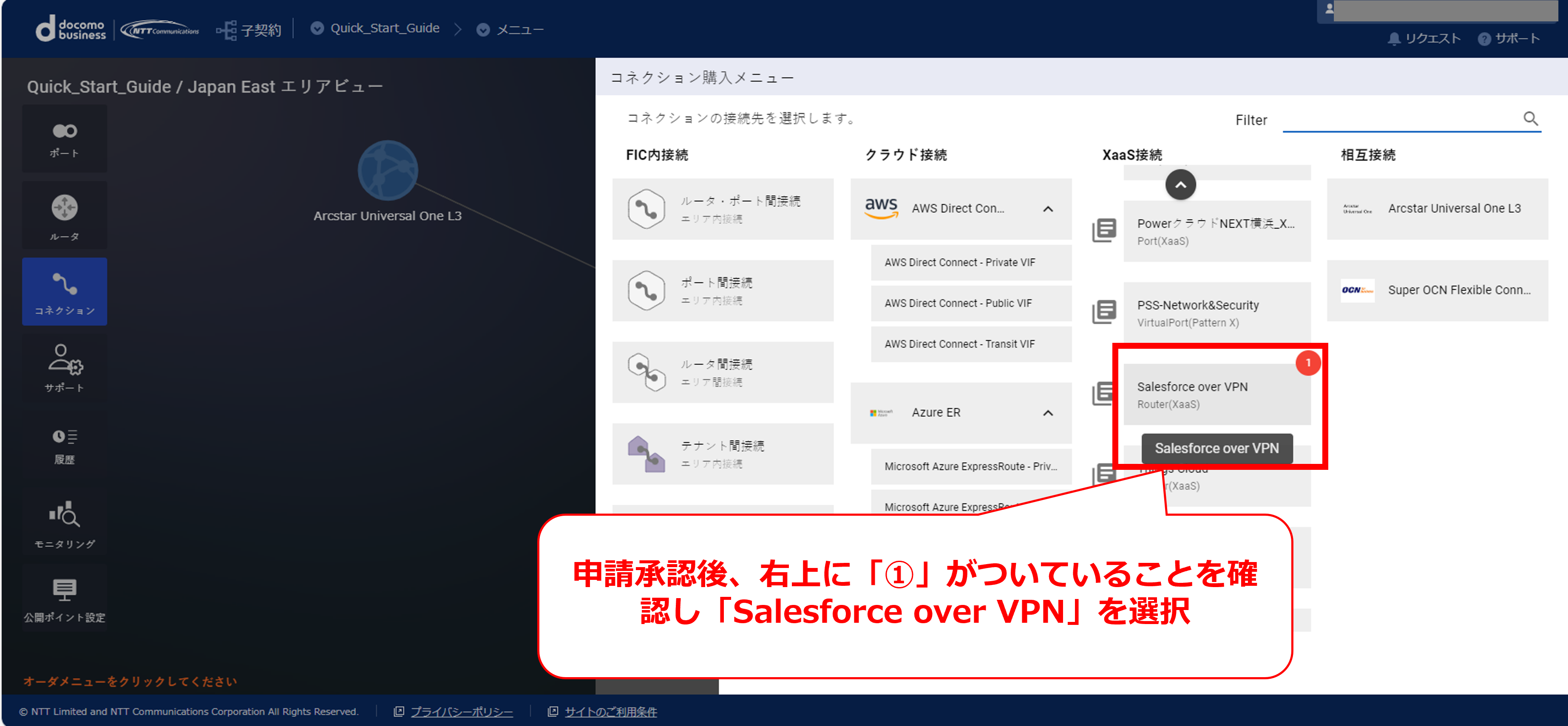The image size is (1568, 726).
Task: Click the Microsoft Azure logo icon
Action: (x=882, y=412)
